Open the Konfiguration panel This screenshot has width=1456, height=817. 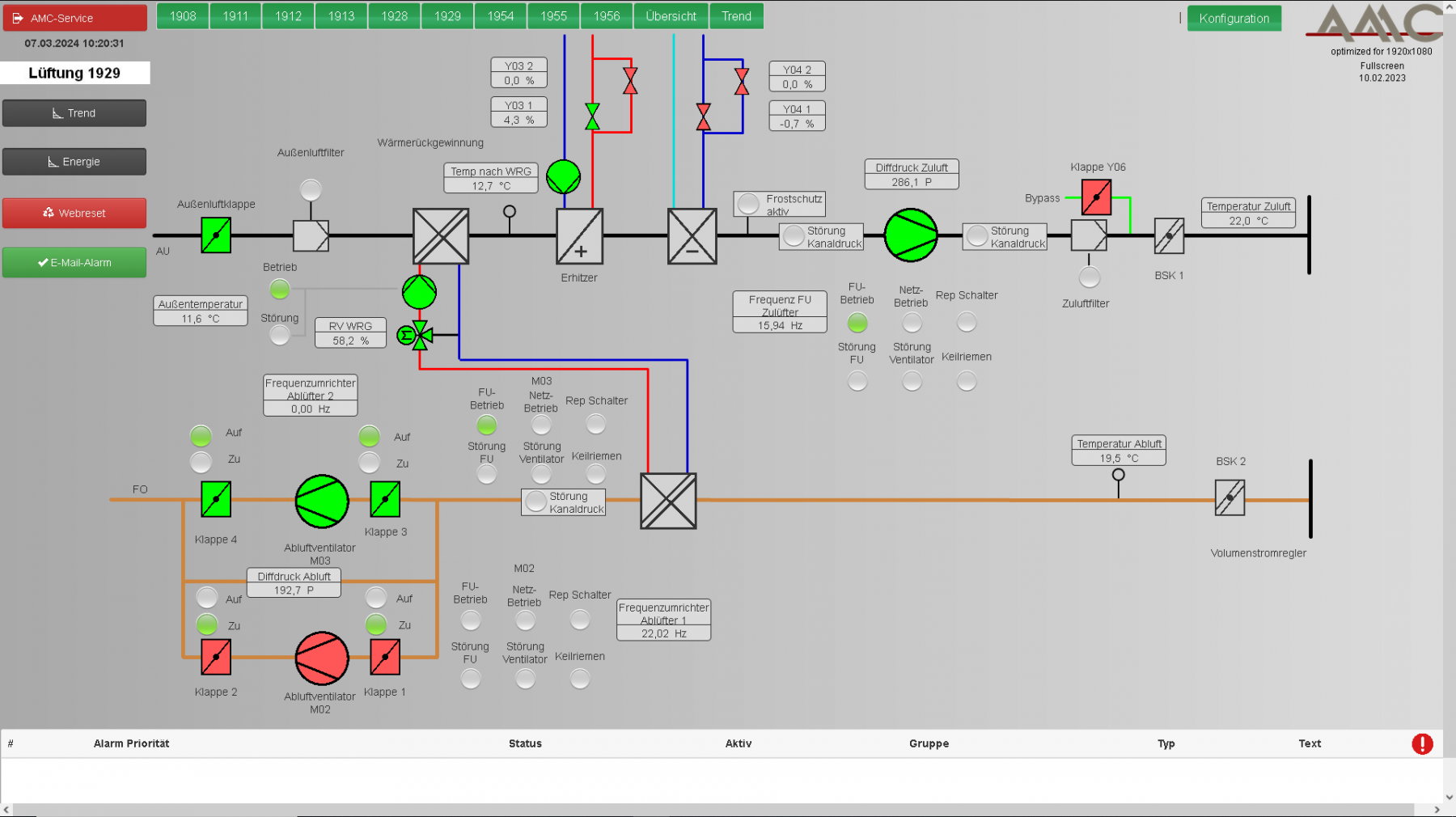[1234, 17]
